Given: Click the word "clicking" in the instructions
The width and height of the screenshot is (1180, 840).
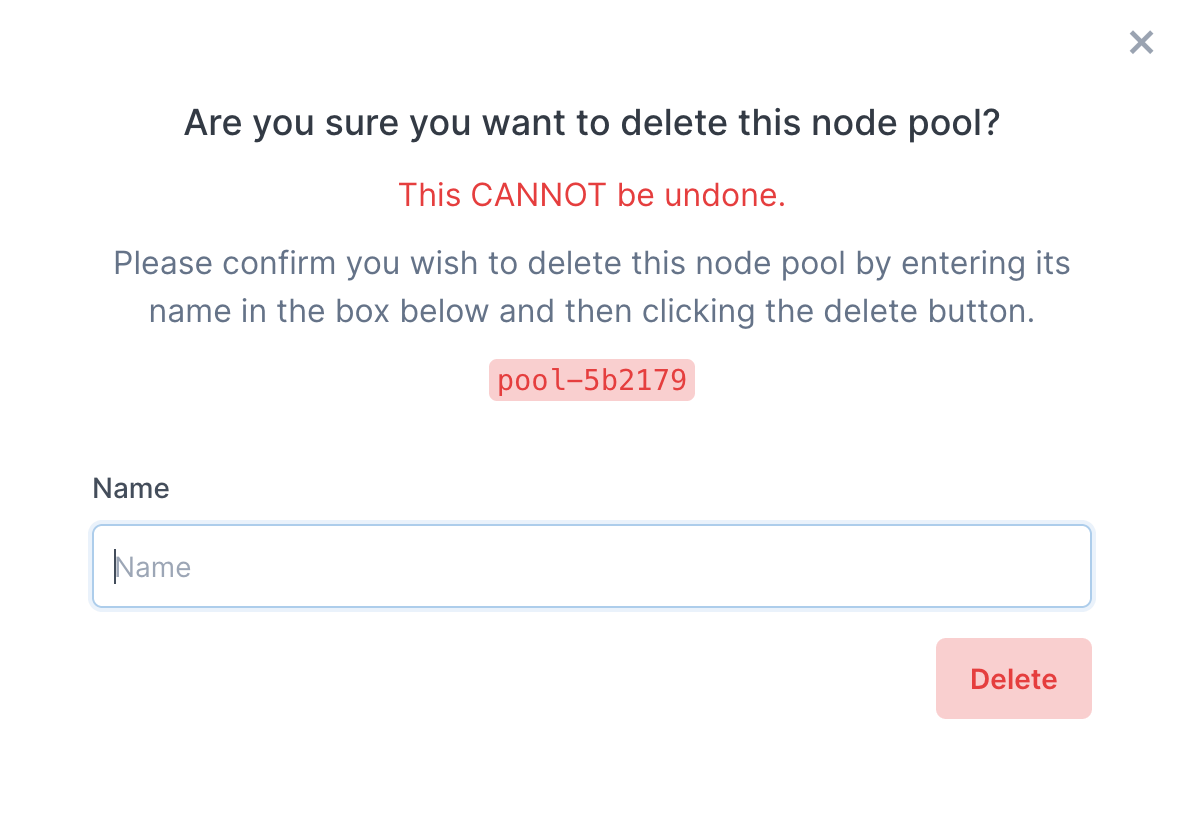Looking at the screenshot, I should [699, 311].
